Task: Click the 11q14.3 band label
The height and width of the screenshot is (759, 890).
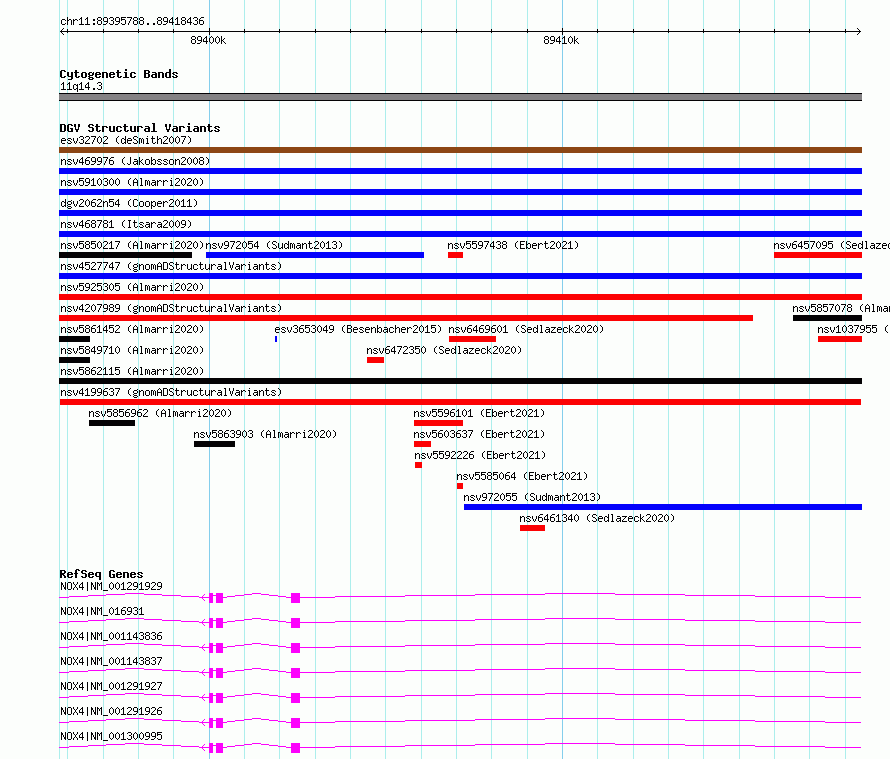Action: (81, 86)
